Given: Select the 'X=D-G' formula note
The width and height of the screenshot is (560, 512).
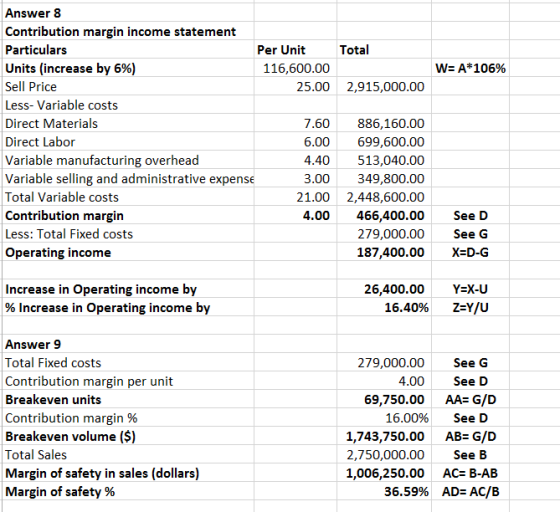Looking at the screenshot, I should coord(470,253).
